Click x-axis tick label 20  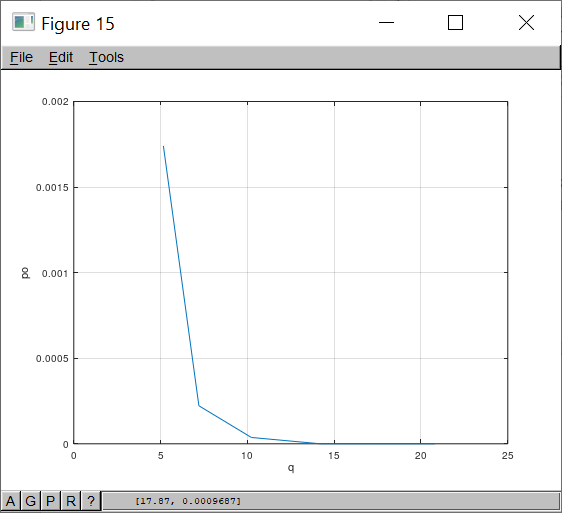(420, 456)
